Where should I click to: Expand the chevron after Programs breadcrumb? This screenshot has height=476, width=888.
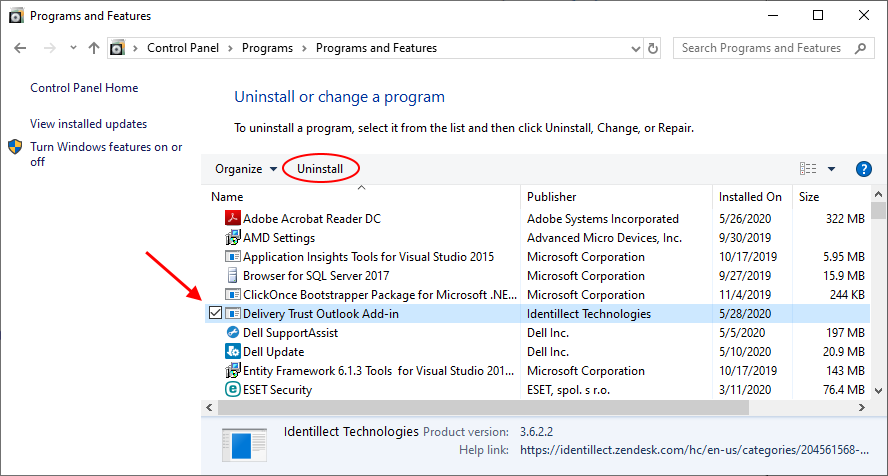(304, 49)
